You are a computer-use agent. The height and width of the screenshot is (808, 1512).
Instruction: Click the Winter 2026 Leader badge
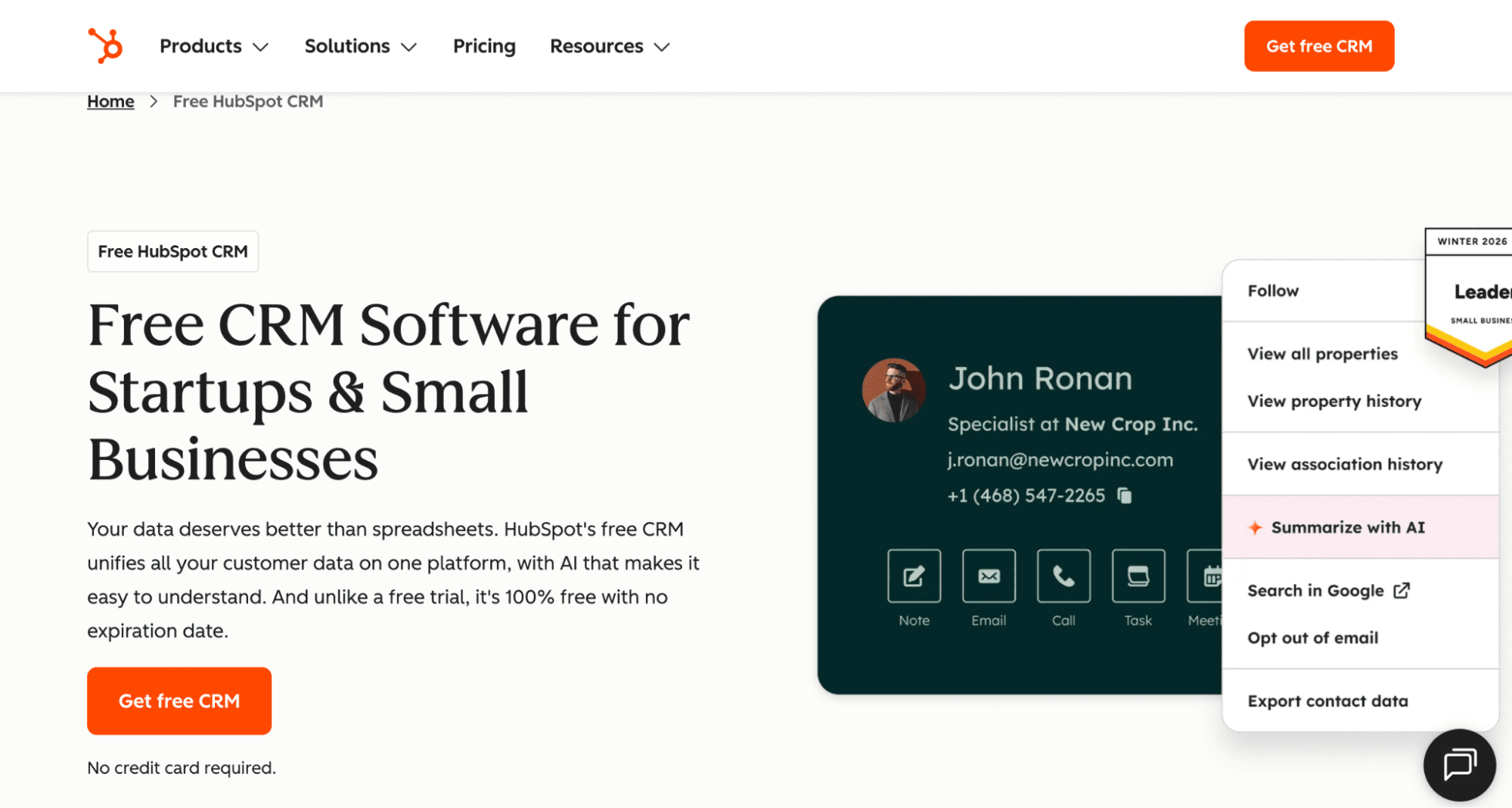1468,297
